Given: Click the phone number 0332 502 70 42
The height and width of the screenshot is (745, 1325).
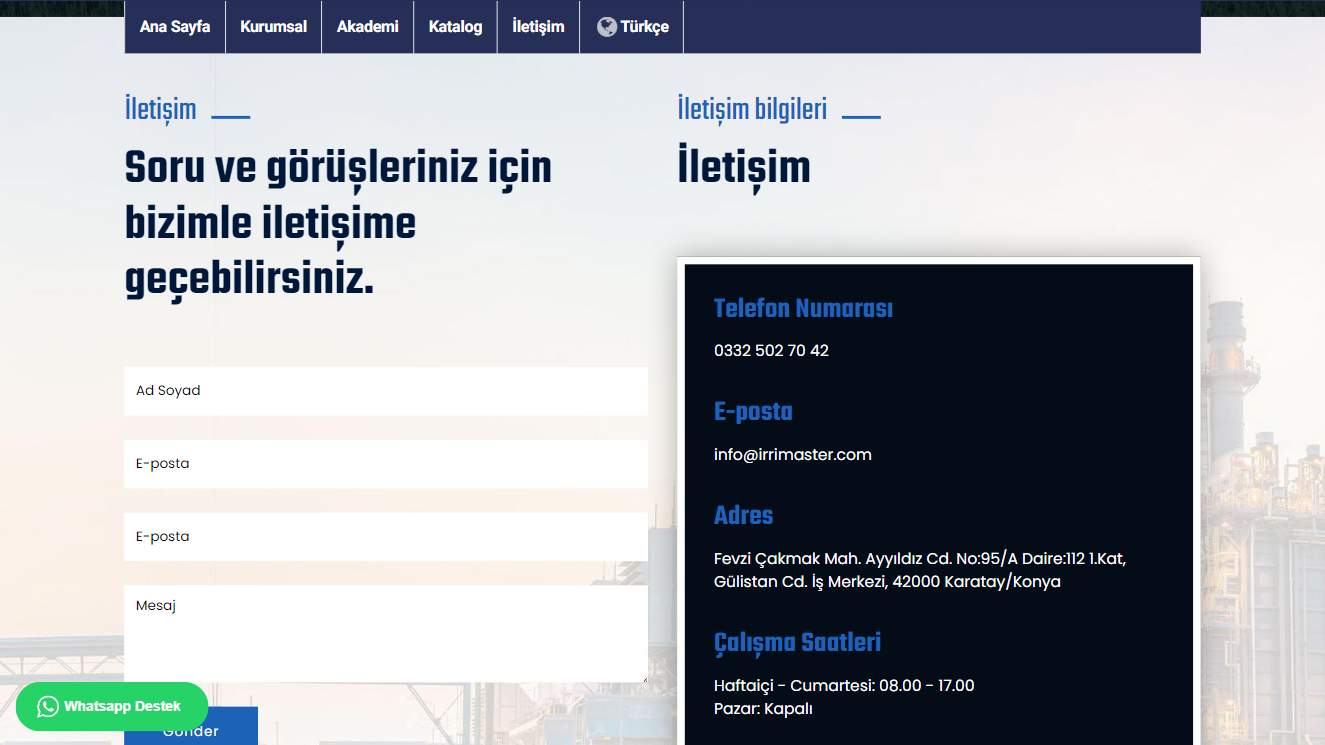Looking at the screenshot, I should click(771, 351).
